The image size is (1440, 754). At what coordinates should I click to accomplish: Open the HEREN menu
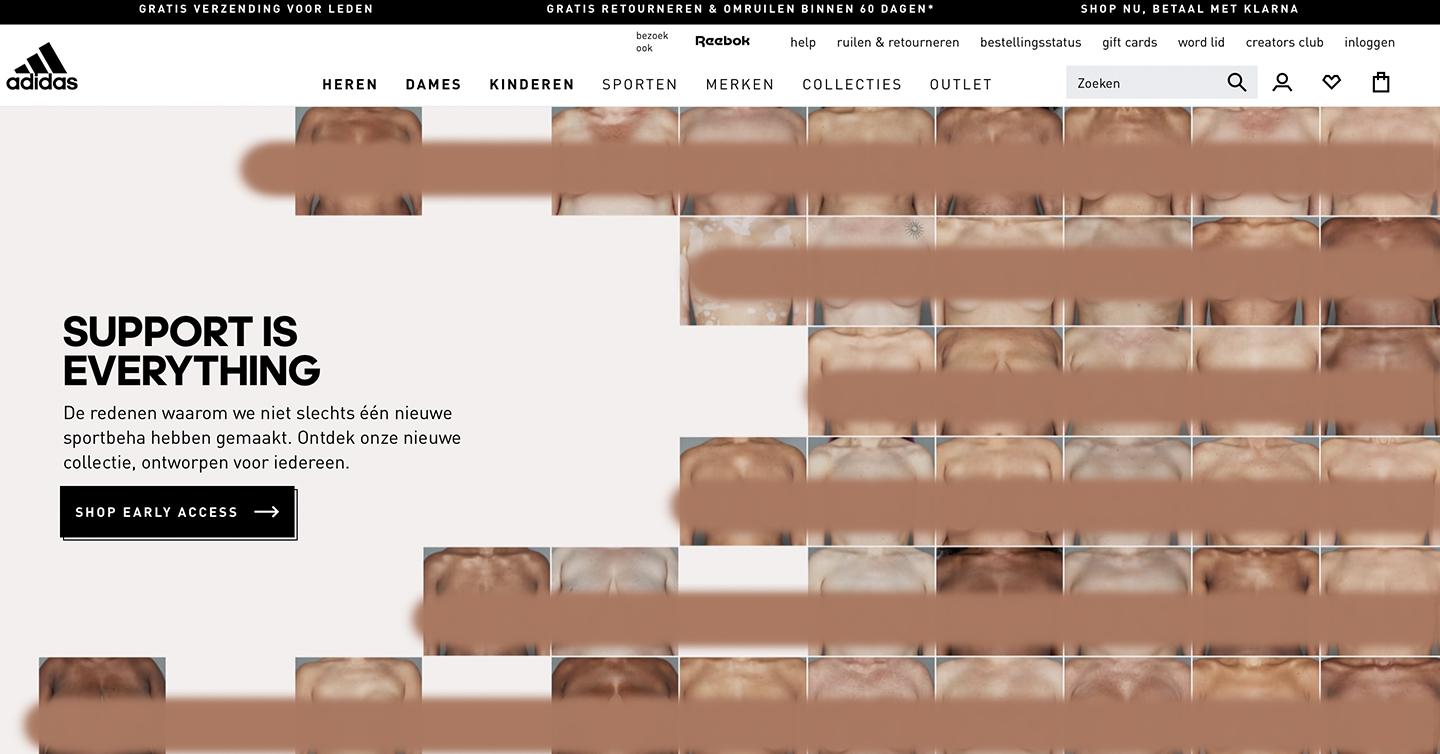350,84
